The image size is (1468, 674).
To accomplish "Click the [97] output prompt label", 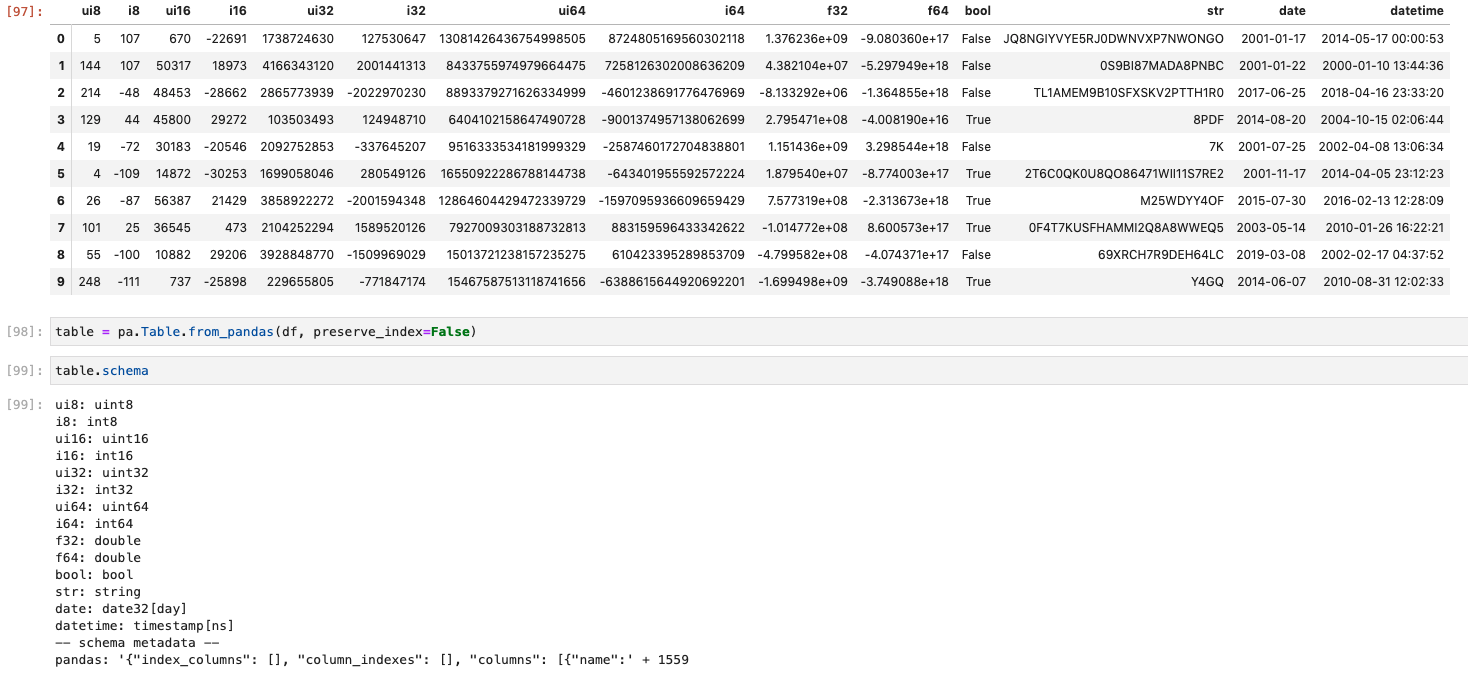I will (x=25, y=10).
